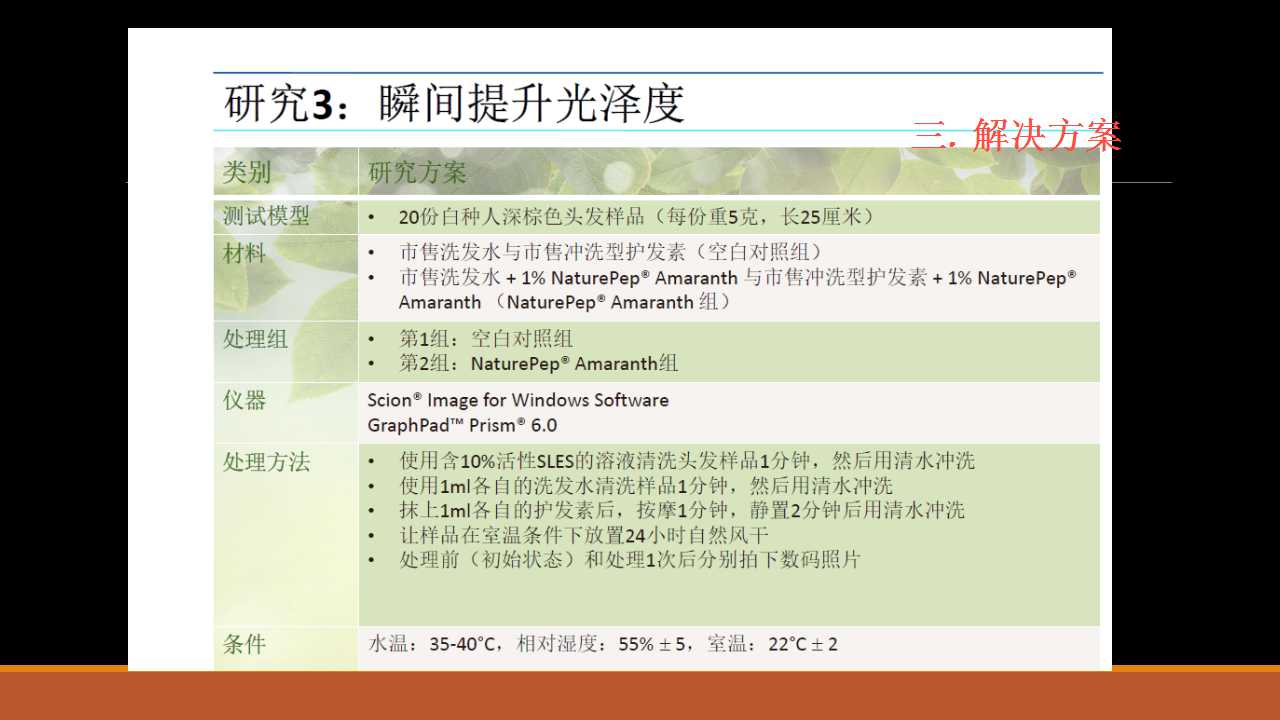Click the 24小时自然风干 bullet line
Image resolution: width=1280 pixels, height=720 pixels.
pos(584,535)
